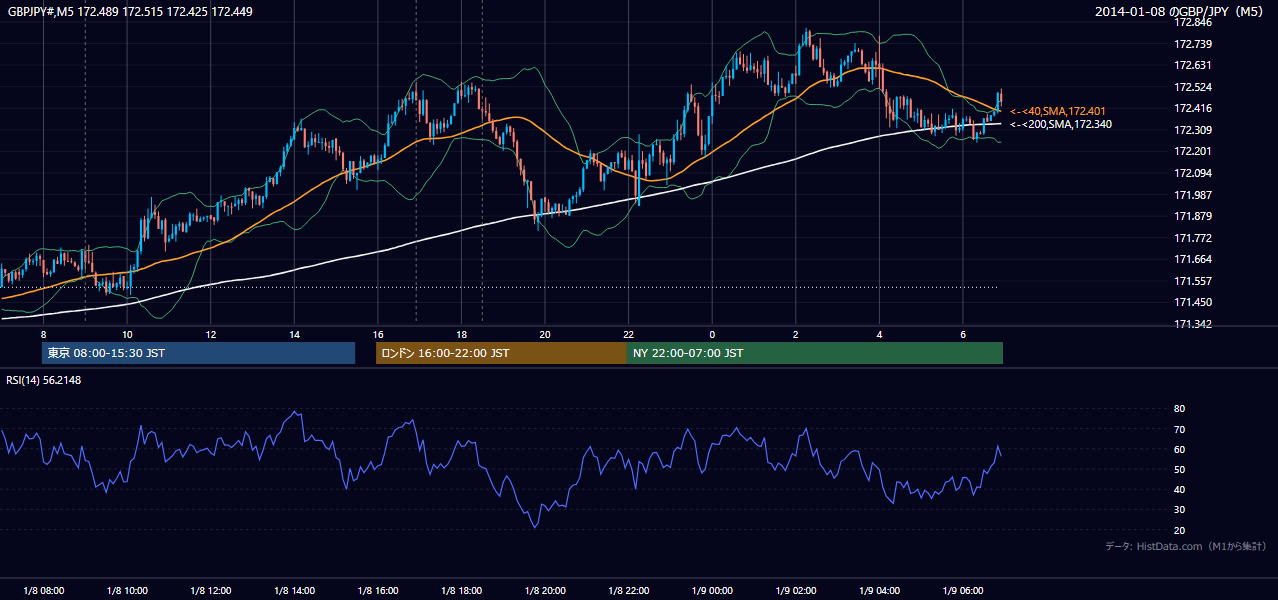The height and width of the screenshot is (600, 1278).
Task: Click price axis value 172.739
Action: tap(1192, 44)
